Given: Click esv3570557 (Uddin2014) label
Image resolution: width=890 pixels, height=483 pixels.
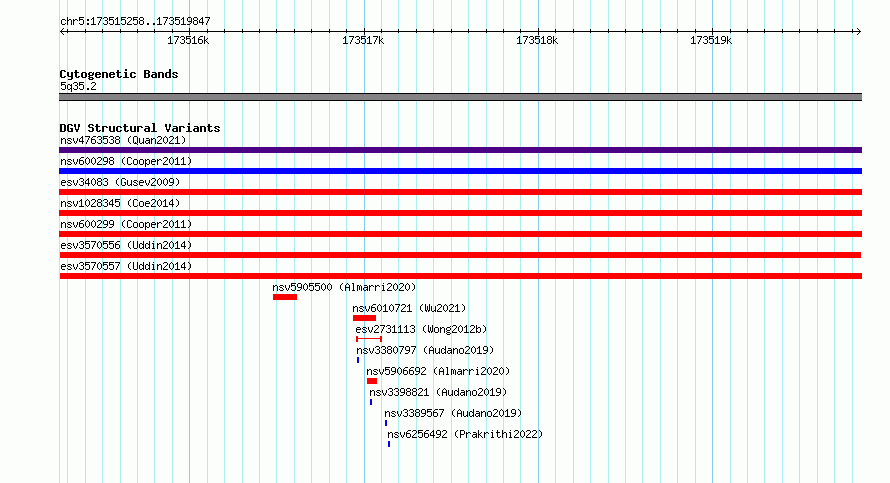Looking at the screenshot, I should pos(126,266).
